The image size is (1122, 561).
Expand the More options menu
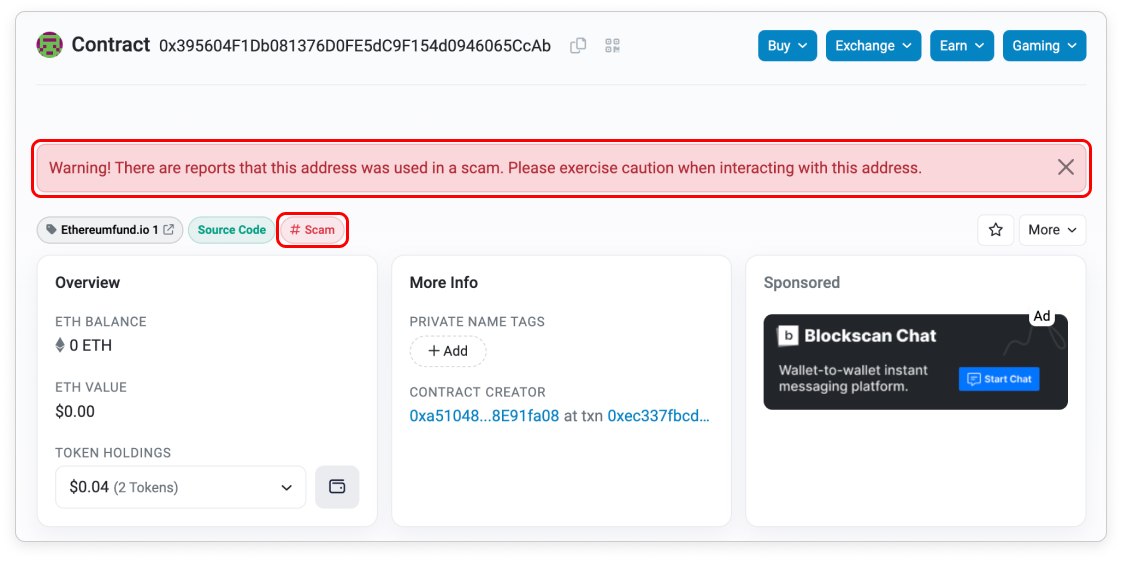1052,230
